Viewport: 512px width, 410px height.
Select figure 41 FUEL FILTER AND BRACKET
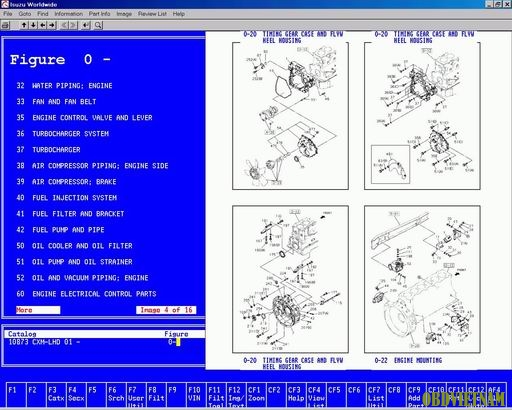70,214
